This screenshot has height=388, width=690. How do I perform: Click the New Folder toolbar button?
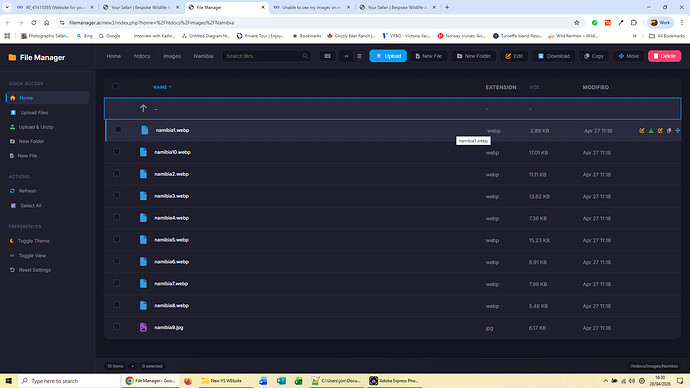tap(473, 56)
